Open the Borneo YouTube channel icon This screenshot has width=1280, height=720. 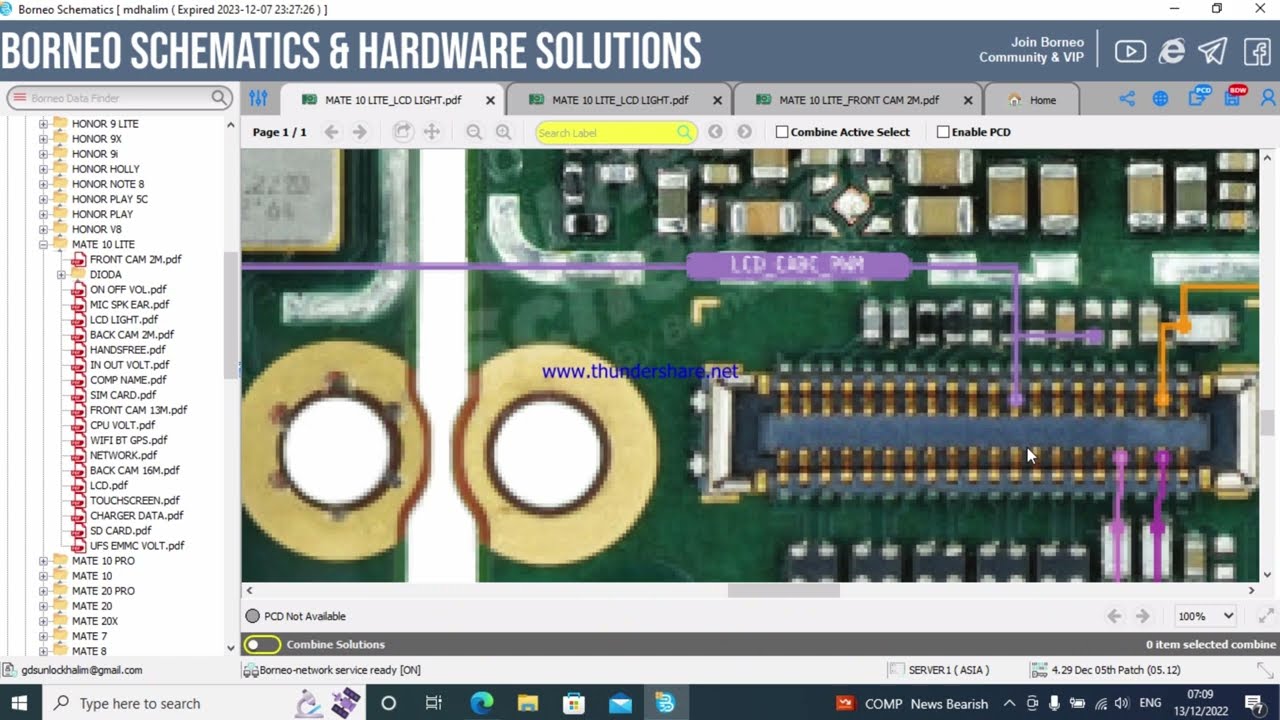pyautogui.click(x=1130, y=51)
